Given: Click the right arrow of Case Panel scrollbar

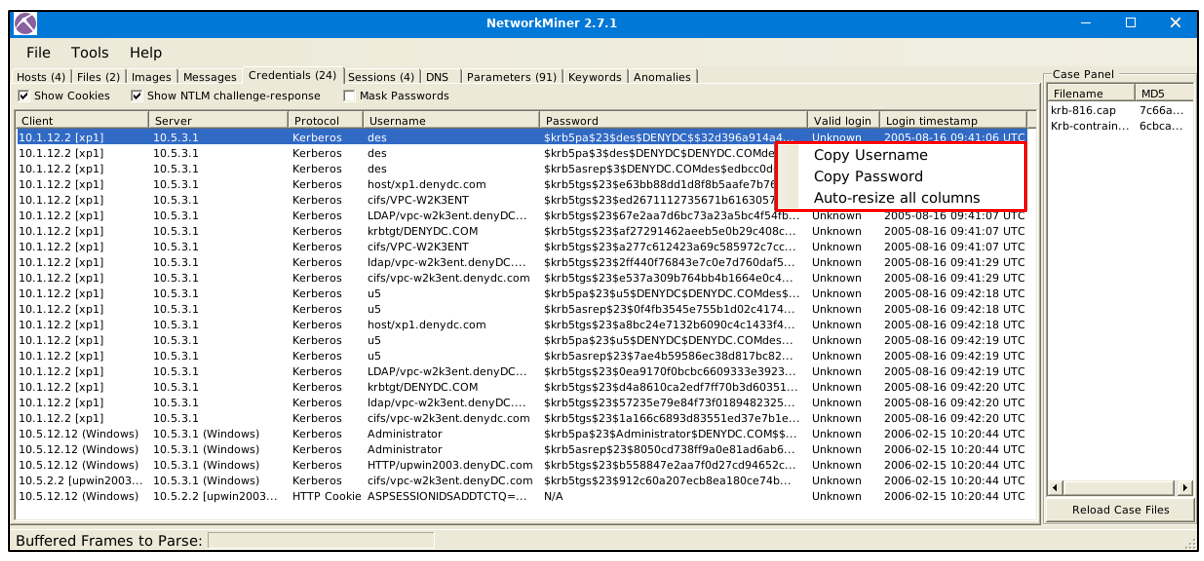Looking at the screenshot, I should 1185,487.
